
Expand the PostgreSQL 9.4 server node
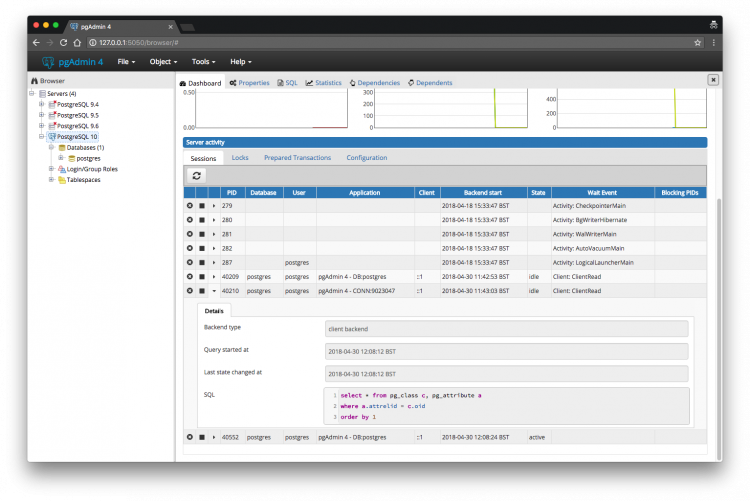[41, 104]
